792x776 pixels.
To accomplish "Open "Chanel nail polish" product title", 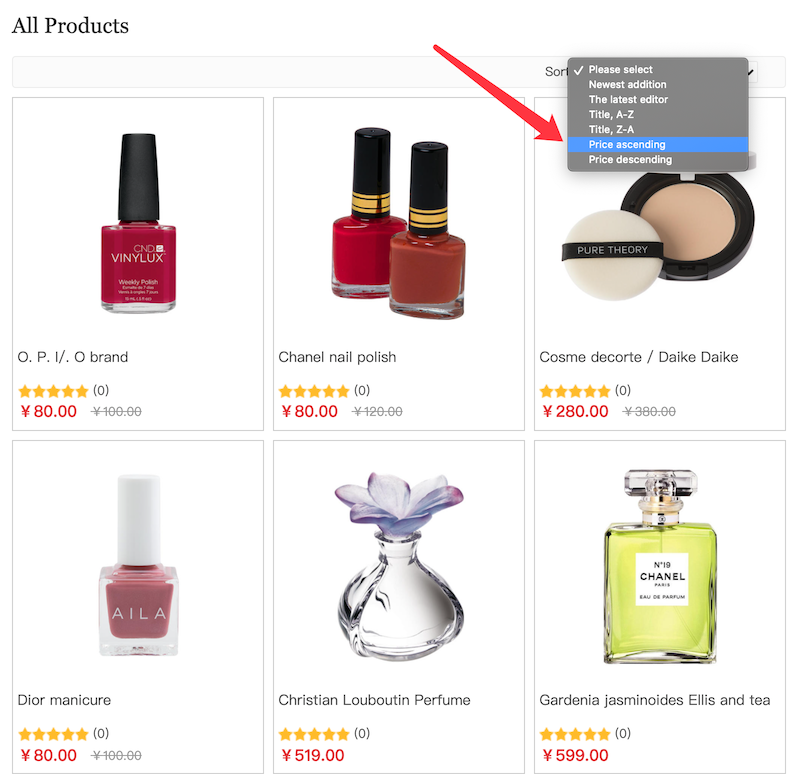I will (337, 357).
